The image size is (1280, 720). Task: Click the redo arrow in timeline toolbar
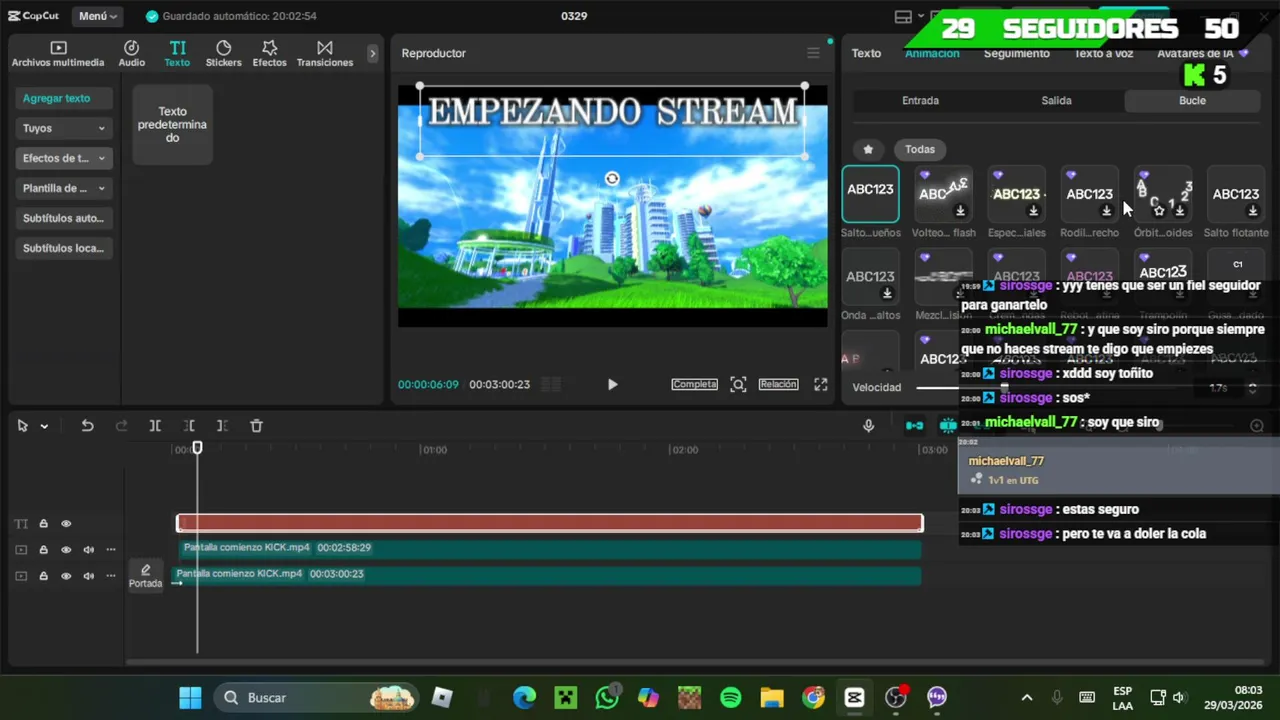[121, 426]
